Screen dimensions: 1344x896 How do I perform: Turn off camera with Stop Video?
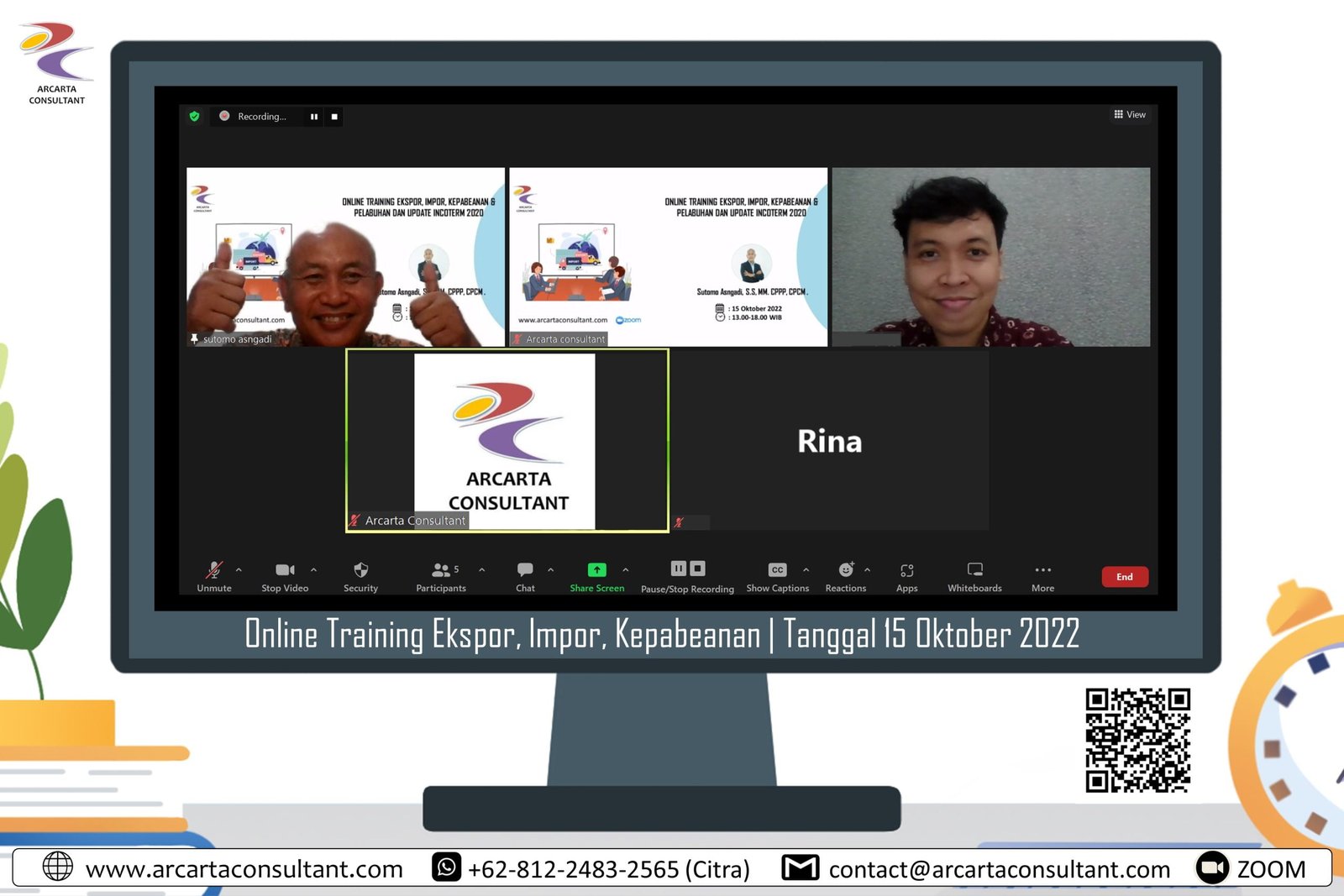(285, 576)
